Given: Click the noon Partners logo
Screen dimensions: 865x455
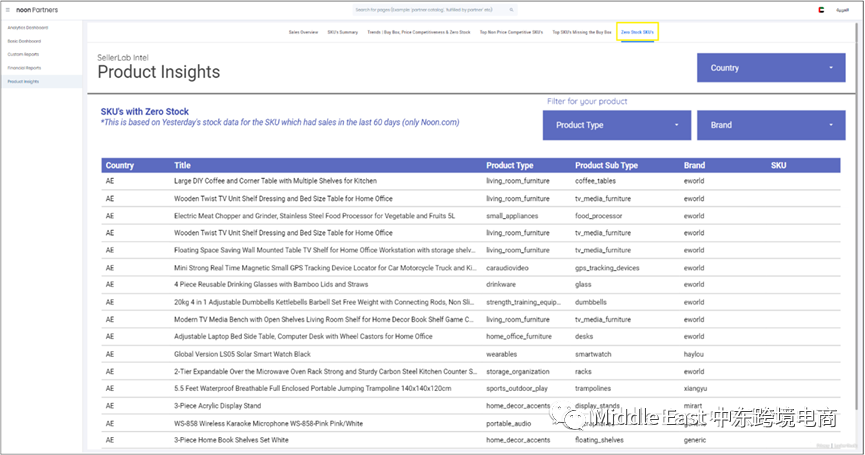Looking at the screenshot, I should pyautogui.click(x=37, y=10).
